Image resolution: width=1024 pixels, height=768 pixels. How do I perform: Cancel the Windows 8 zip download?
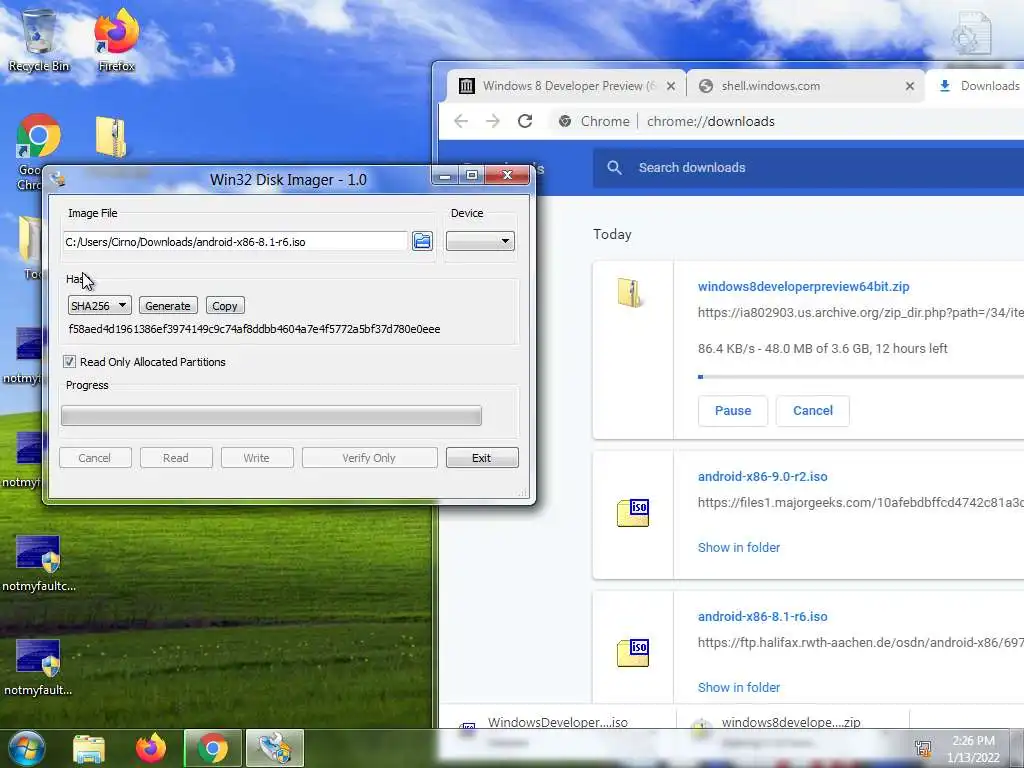point(812,411)
